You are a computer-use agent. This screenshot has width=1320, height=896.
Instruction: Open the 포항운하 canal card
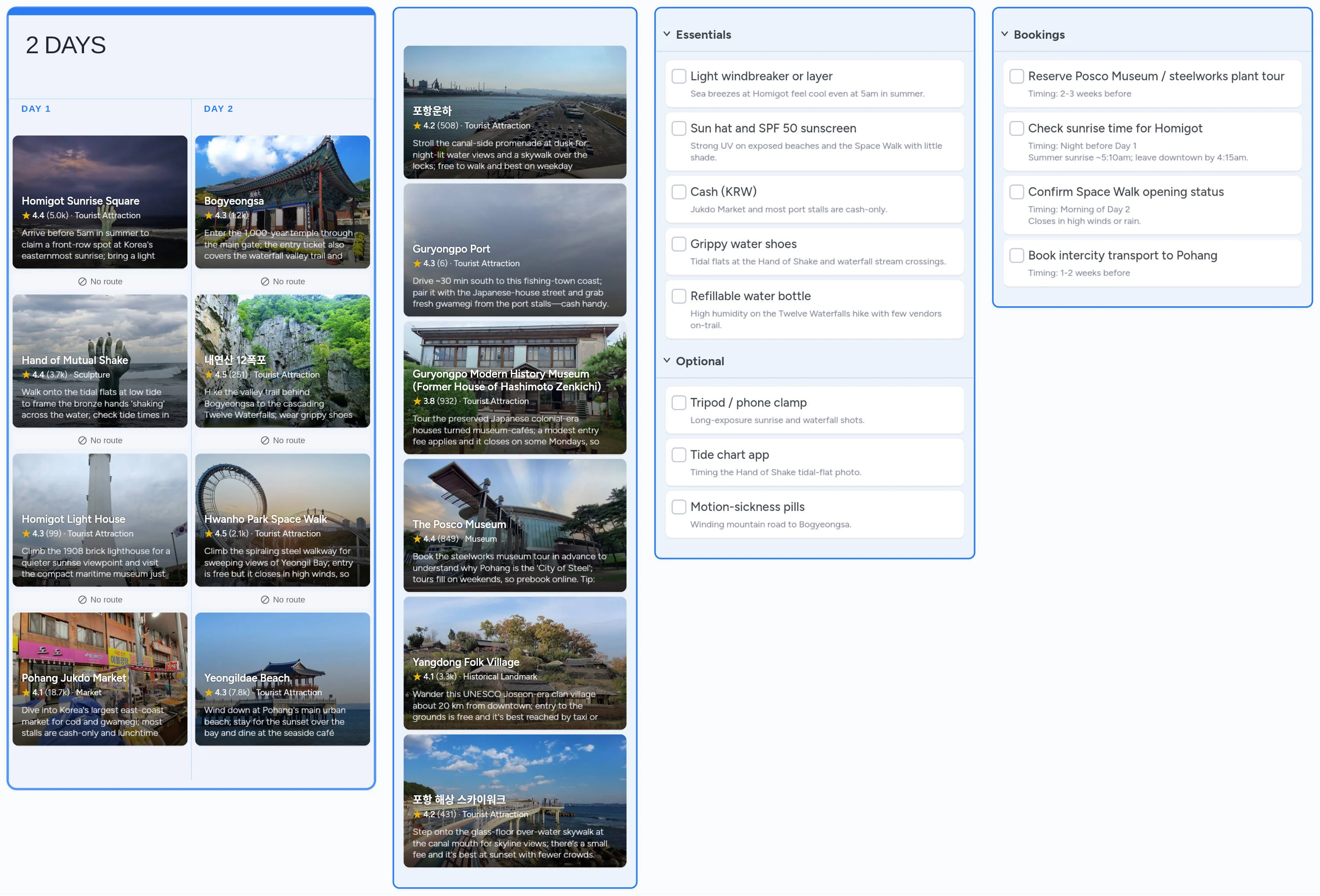[x=515, y=112]
